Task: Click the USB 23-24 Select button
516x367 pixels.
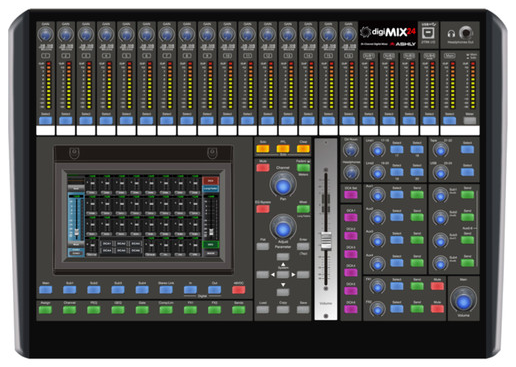Action: [467, 172]
